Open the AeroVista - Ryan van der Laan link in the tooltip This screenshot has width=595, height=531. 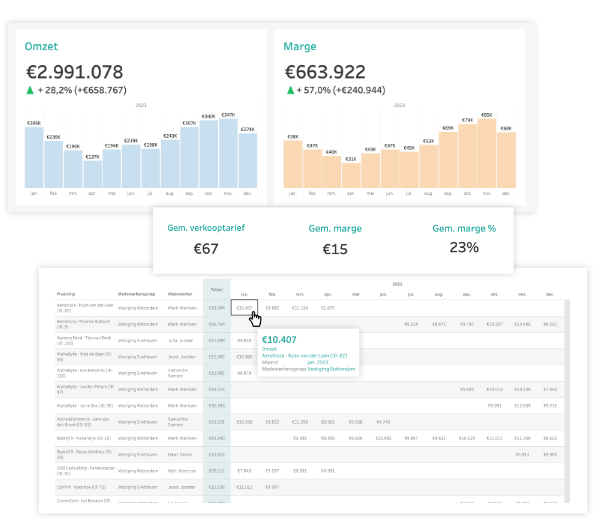pyautogui.click(x=304, y=356)
